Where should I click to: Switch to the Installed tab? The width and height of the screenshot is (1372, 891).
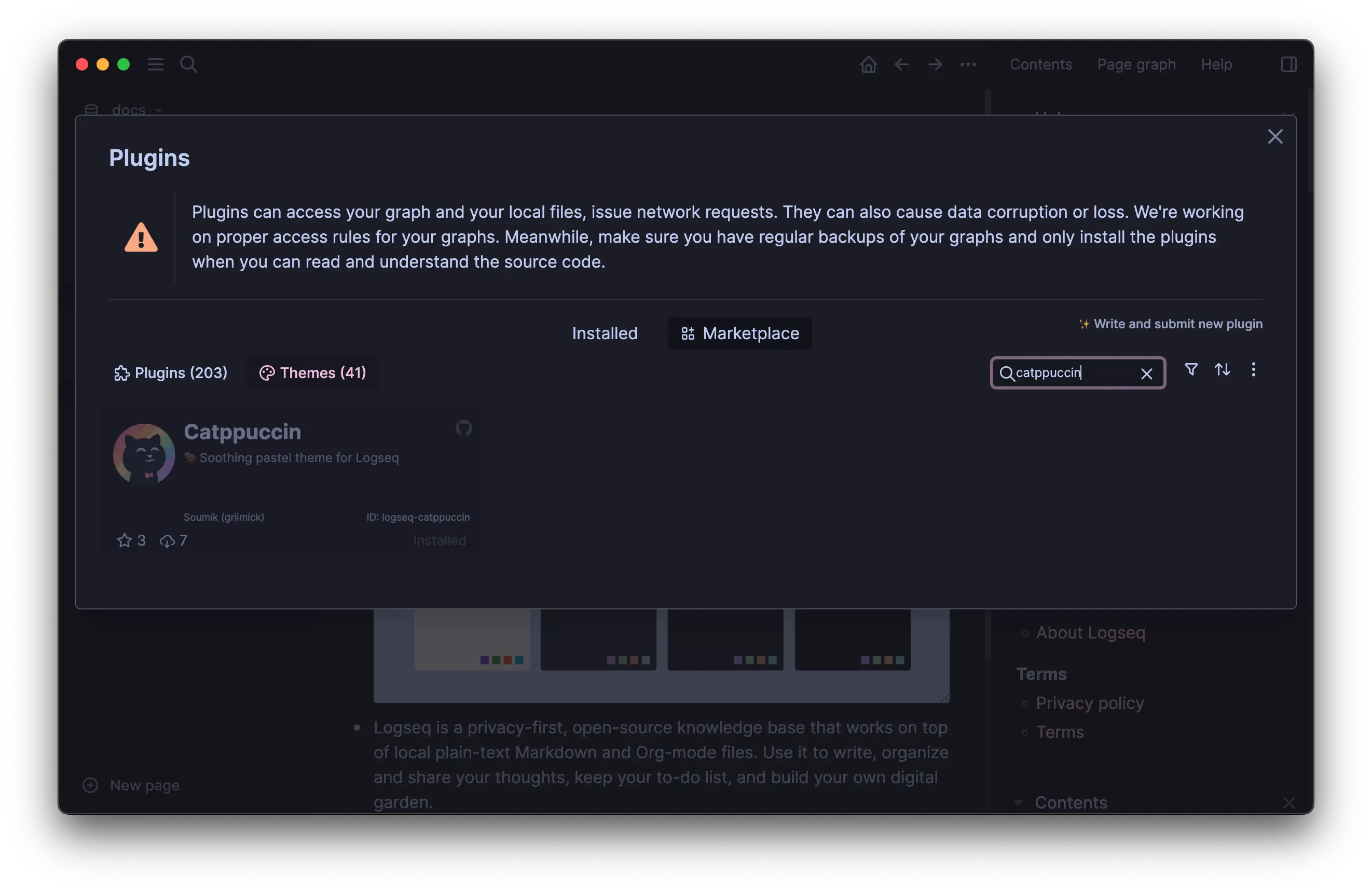click(x=605, y=333)
